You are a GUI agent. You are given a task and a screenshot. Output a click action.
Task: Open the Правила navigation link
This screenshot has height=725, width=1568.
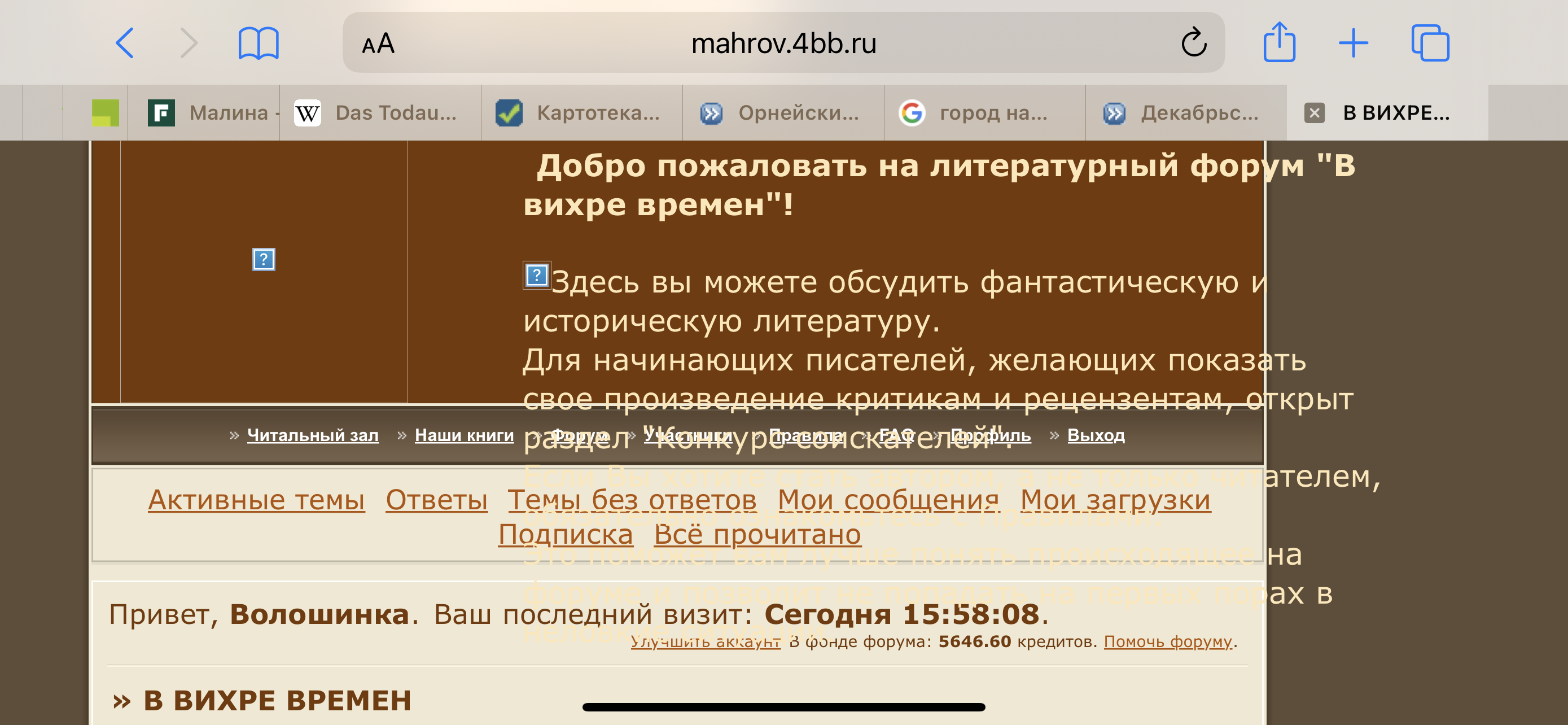pyautogui.click(x=806, y=435)
